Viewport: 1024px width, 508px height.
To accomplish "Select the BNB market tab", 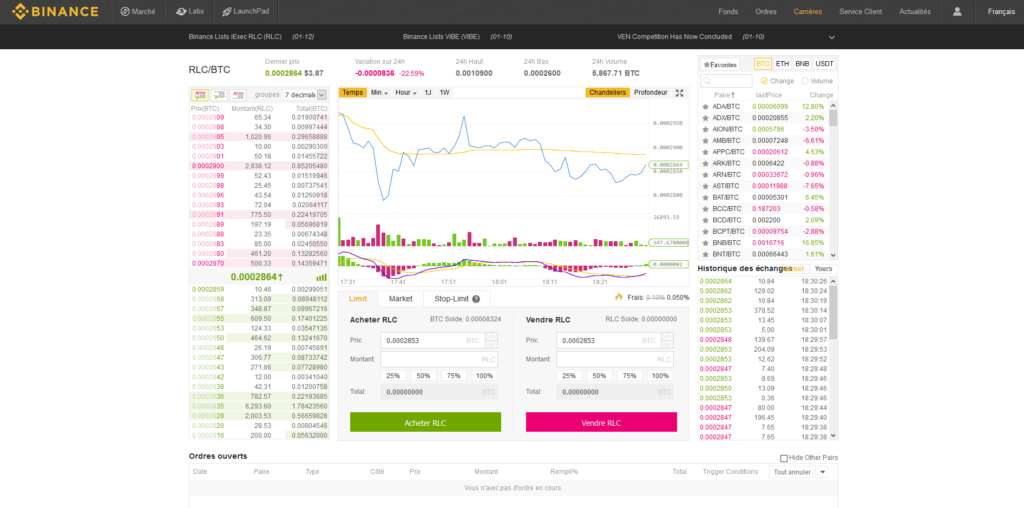I will pyautogui.click(x=802, y=64).
